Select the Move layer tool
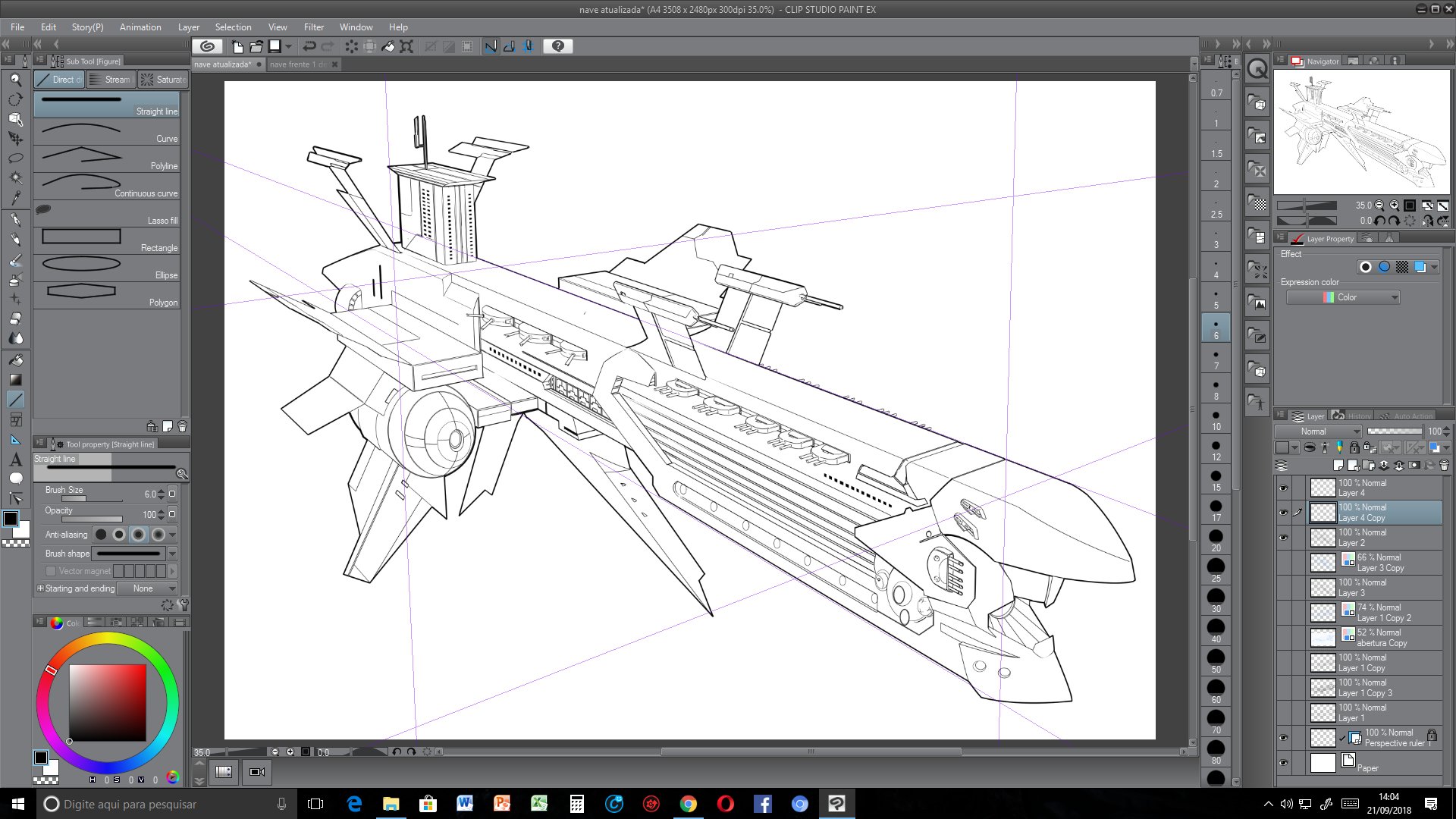The image size is (1456, 819). (15, 139)
